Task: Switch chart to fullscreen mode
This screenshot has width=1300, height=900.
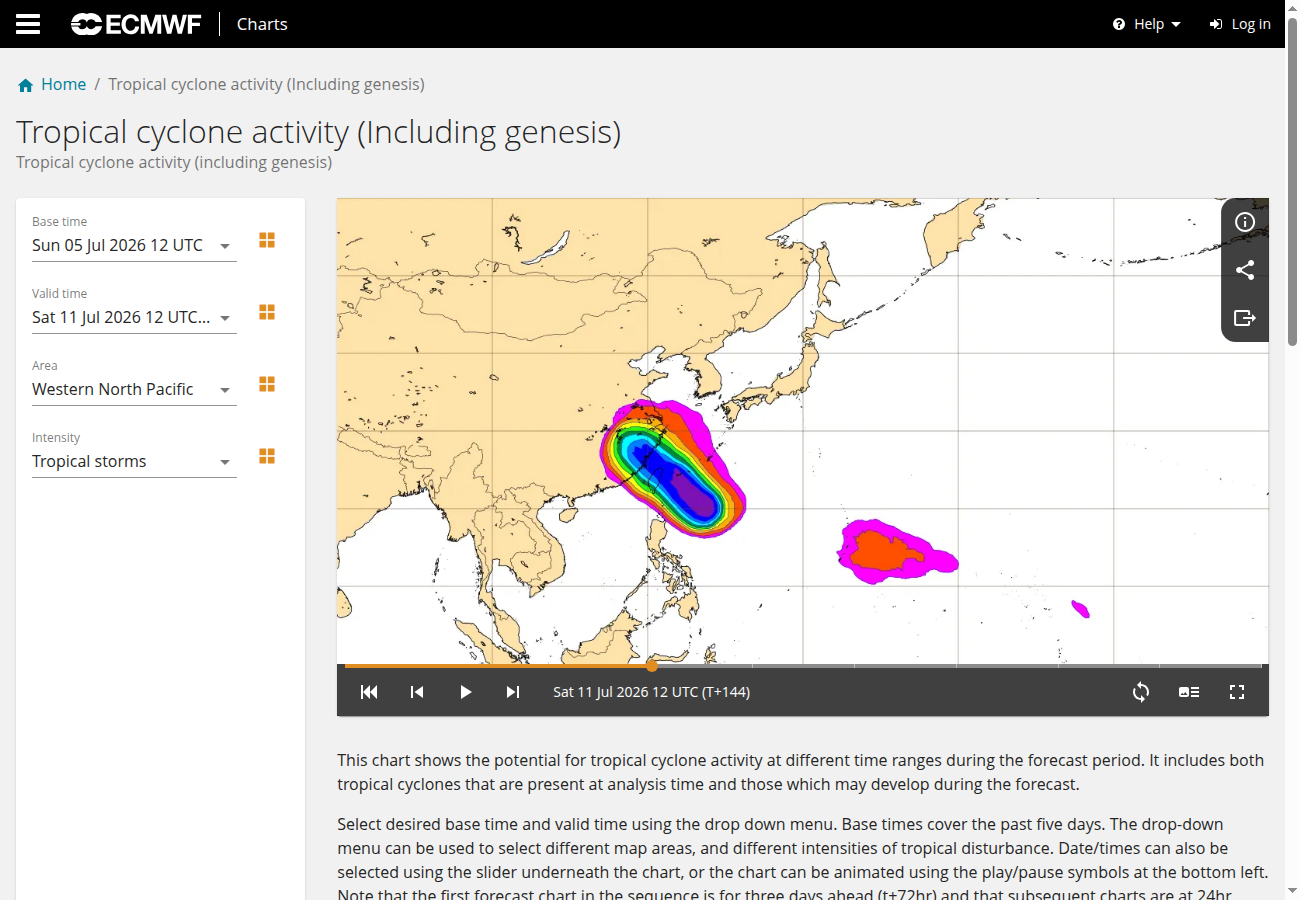Action: [1237, 692]
